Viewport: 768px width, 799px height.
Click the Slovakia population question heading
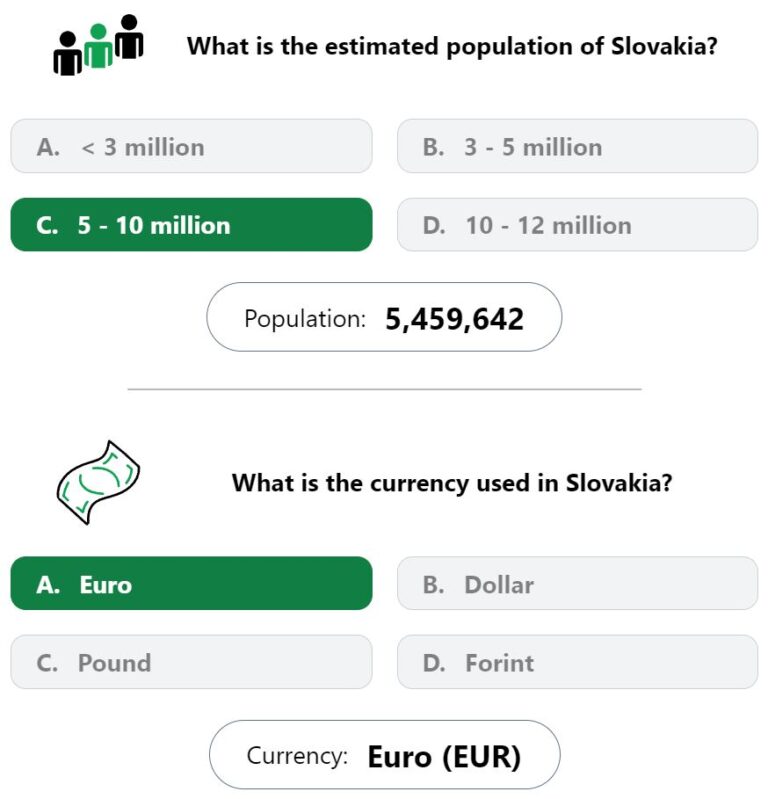tap(452, 46)
